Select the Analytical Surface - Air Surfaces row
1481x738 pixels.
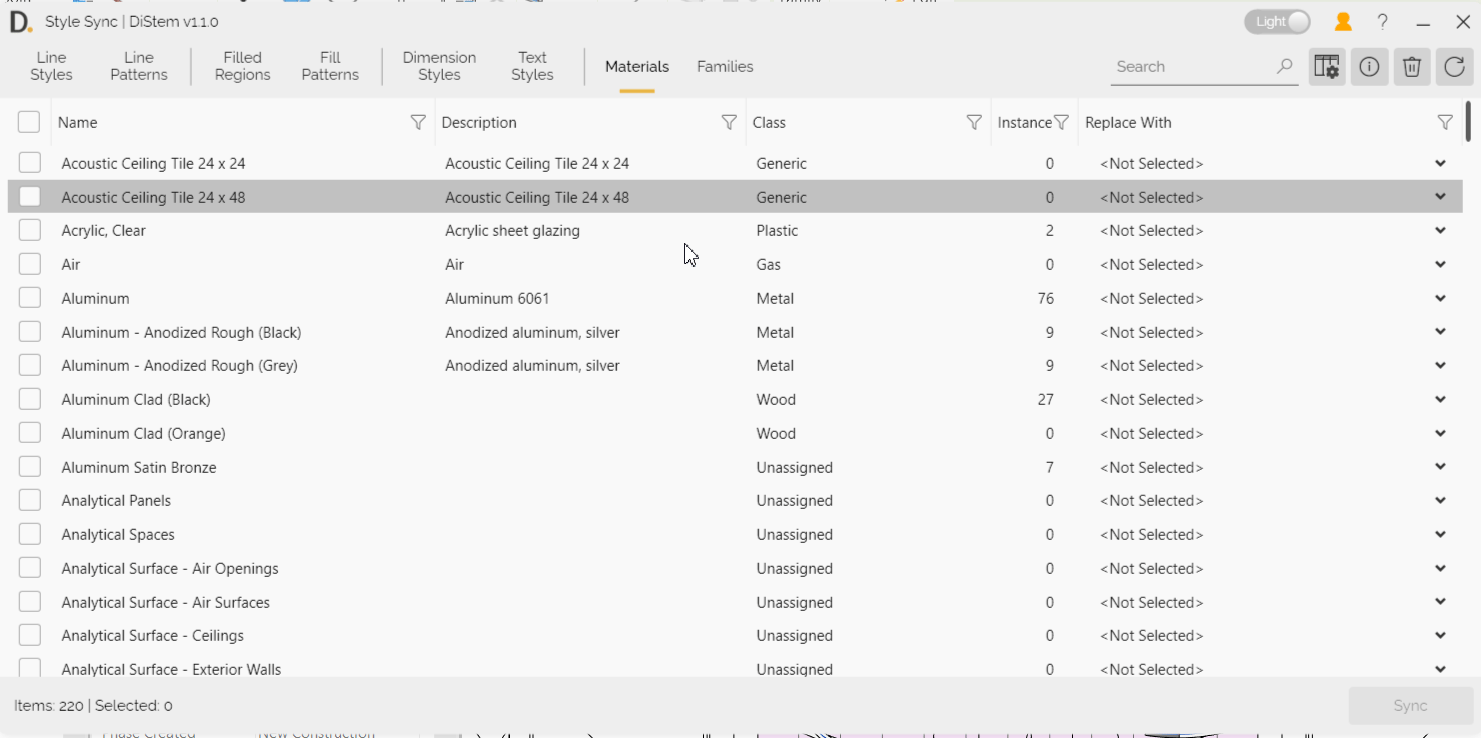click(x=735, y=602)
